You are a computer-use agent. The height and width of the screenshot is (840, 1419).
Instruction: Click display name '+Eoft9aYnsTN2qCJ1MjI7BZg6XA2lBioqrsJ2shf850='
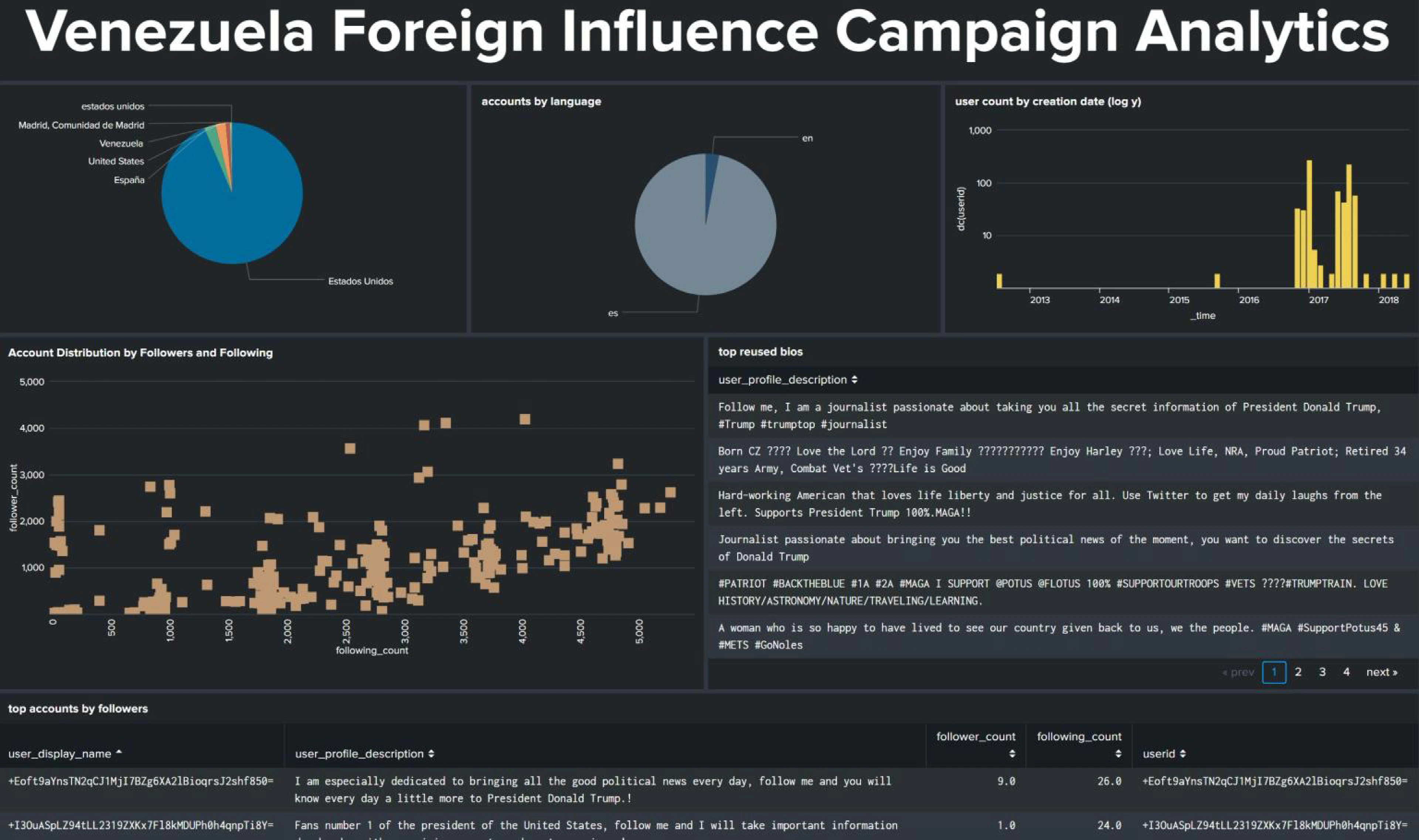tap(140, 781)
